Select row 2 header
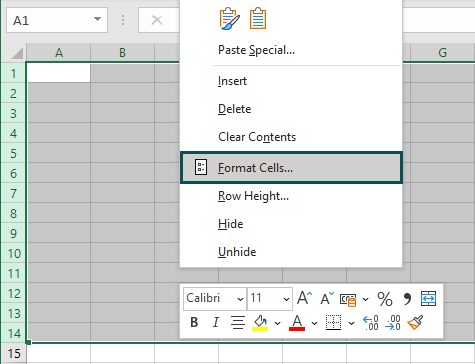This screenshot has width=475, height=364. coord(13,93)
